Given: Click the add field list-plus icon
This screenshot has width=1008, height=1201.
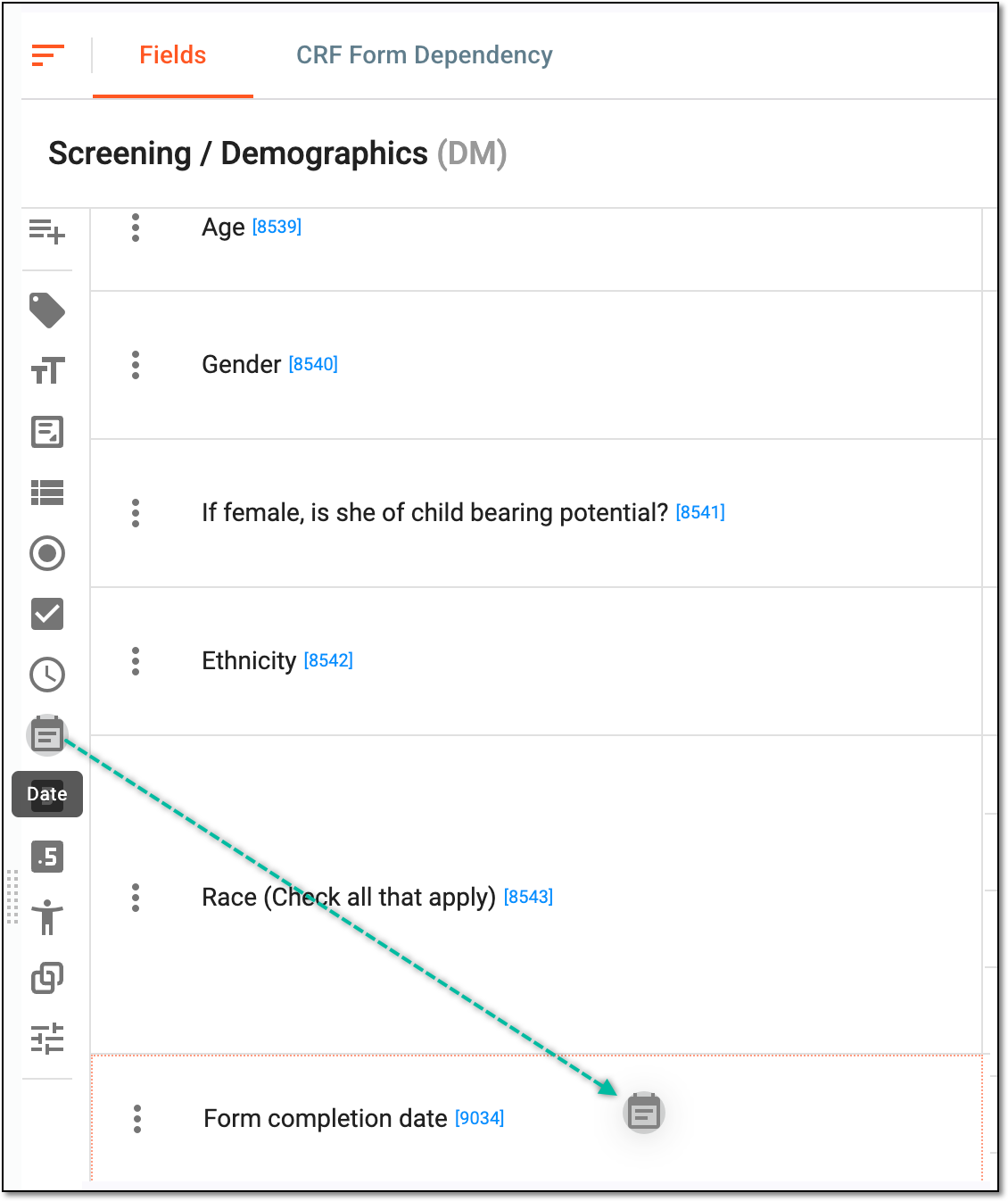Looking at the screenshot, I should point(47,231).
